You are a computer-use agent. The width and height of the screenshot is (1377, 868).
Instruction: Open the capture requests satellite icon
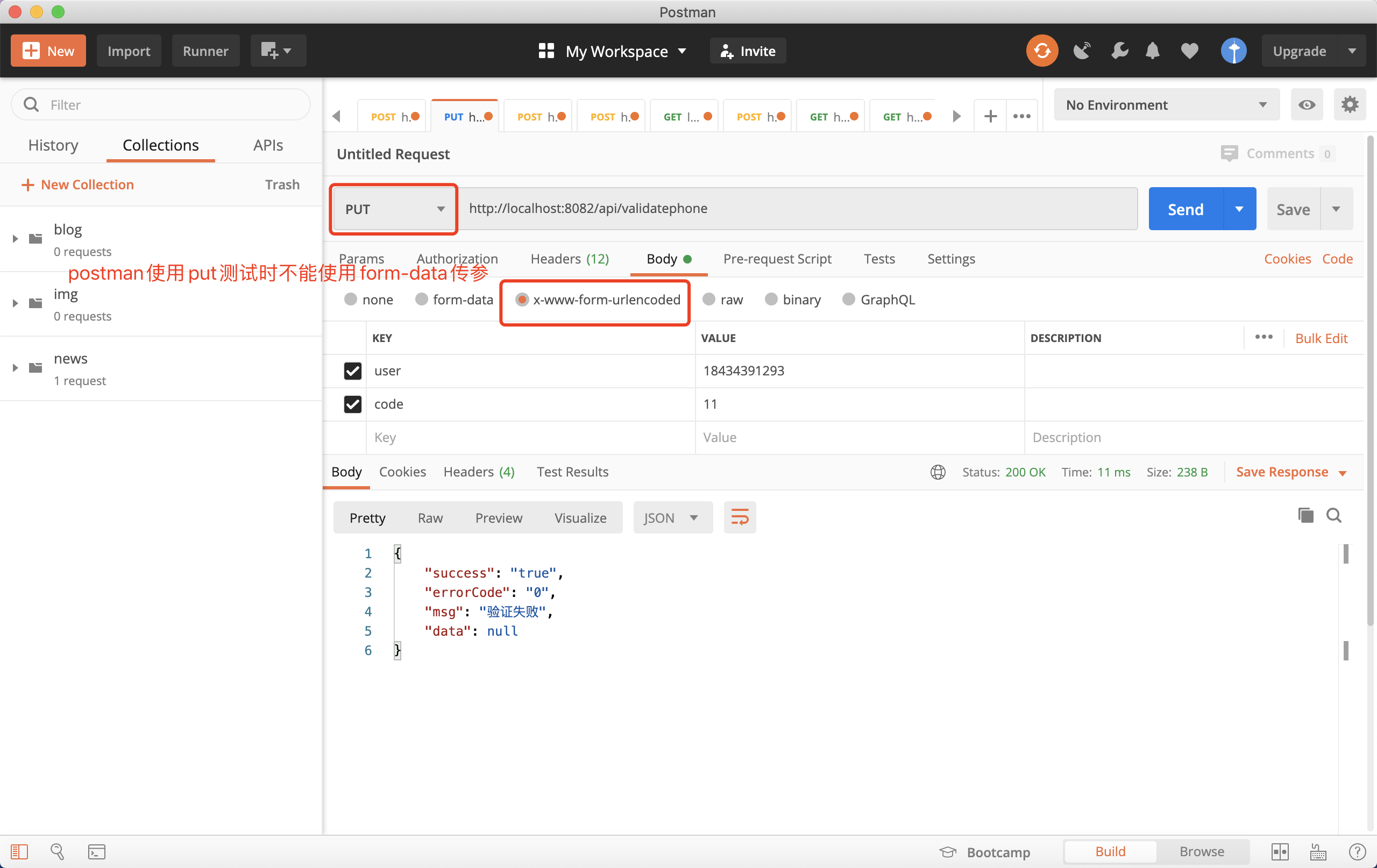(x=1081, y=51)
